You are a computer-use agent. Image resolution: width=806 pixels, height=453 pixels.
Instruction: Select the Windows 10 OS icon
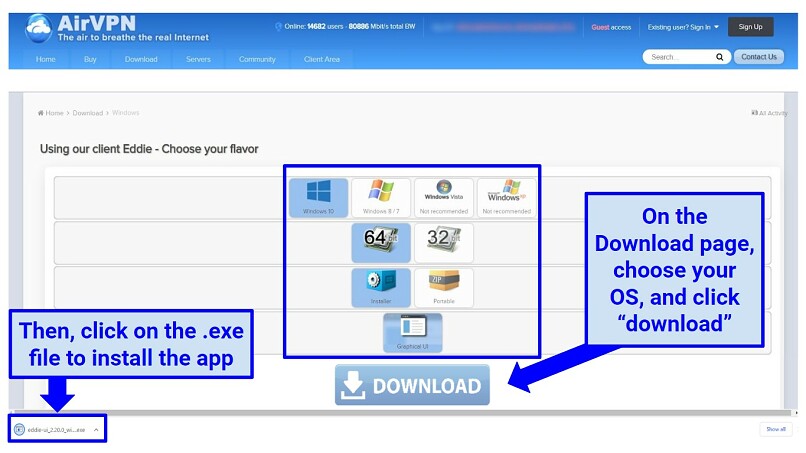tap(318, 197)
